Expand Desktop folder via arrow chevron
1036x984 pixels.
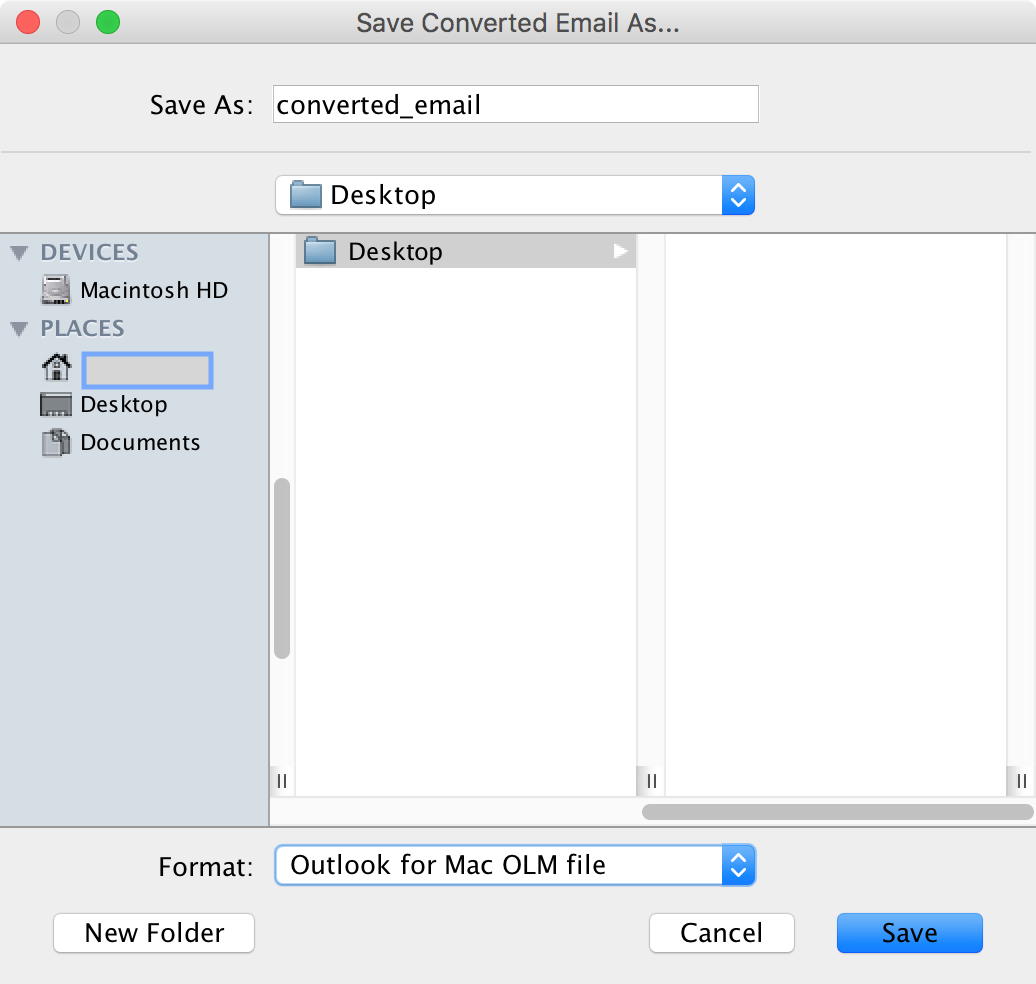click(620, 252)
